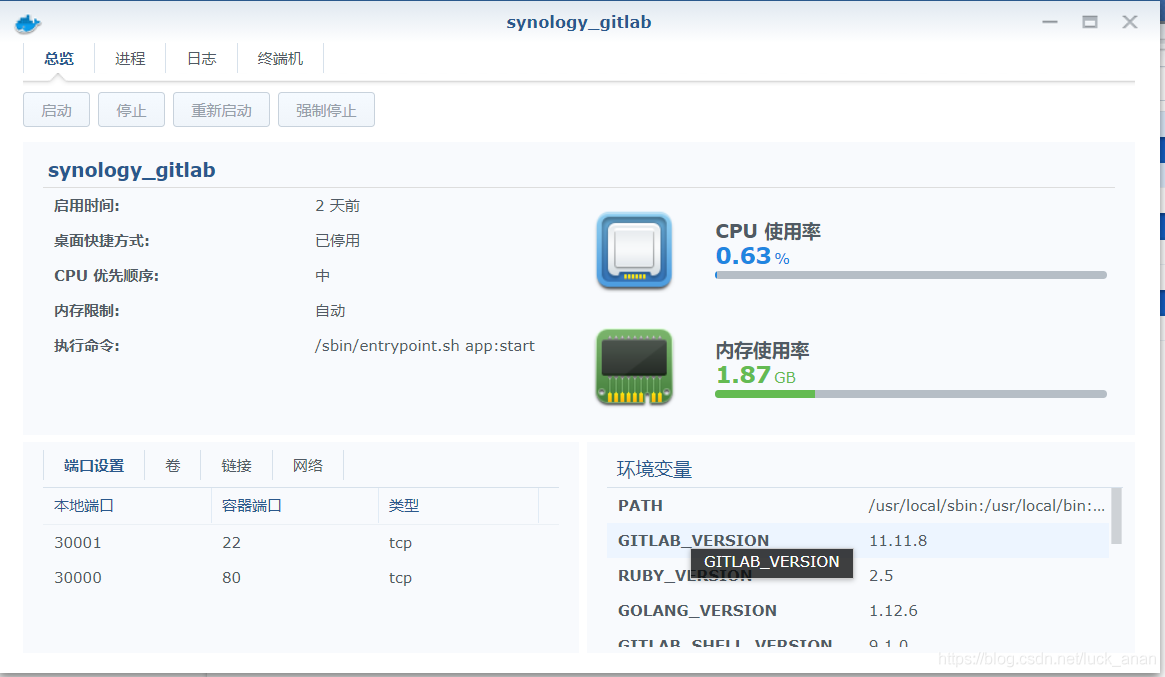Click the 0.63 % CPU usage value
This screenshot has width=1165, height=677.
pyautogui.click(x=752, y=256)
